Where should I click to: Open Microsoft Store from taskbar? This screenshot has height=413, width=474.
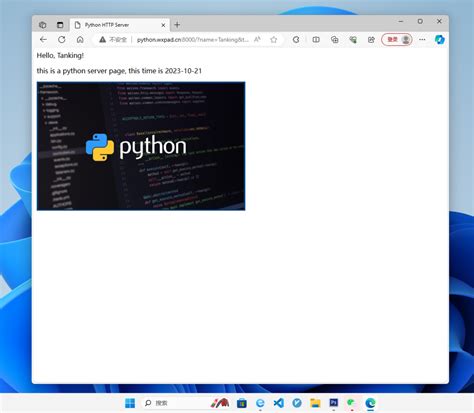point(242,403)
